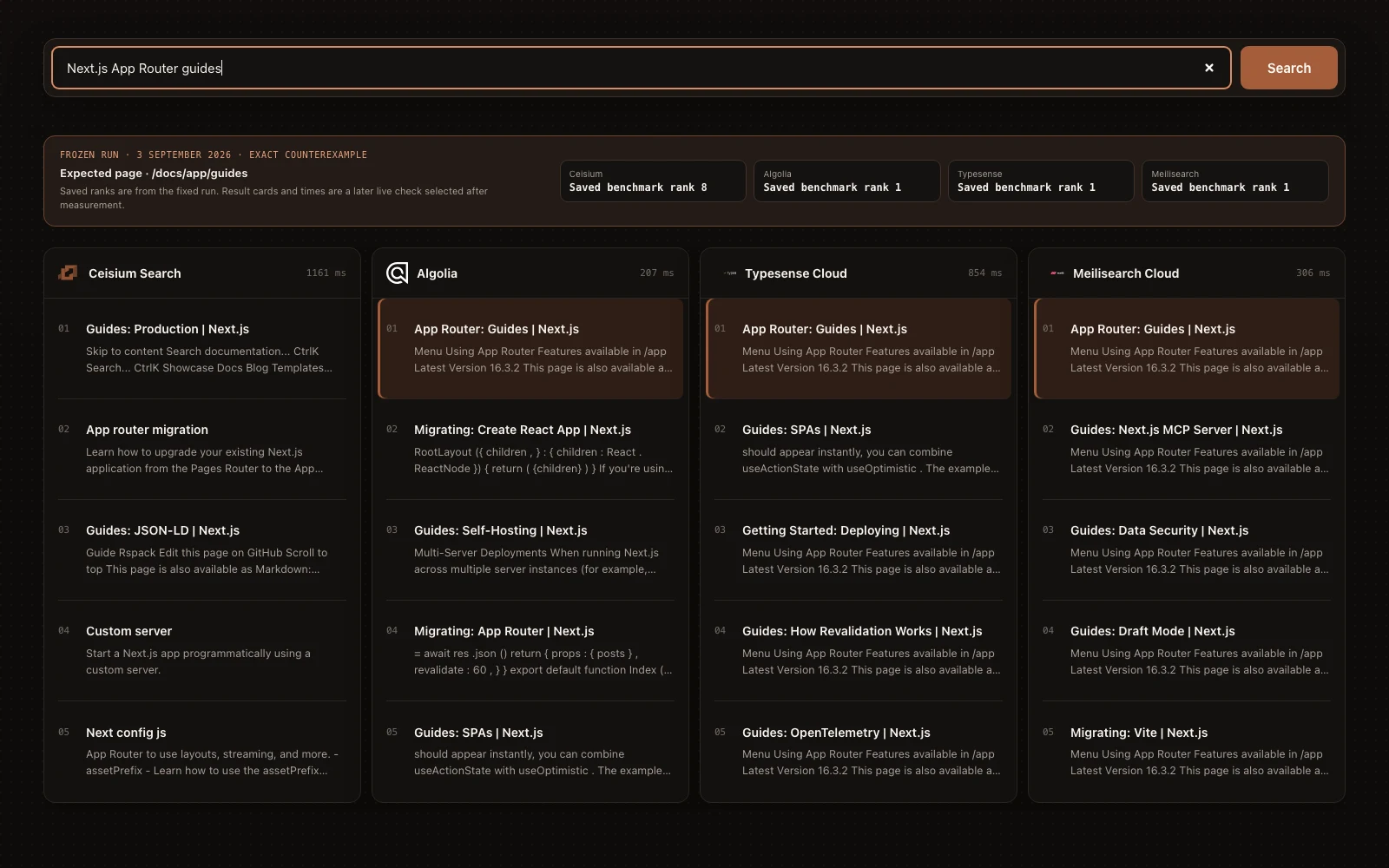Image resolution: width=1389 pixels, height=868 pixels.
Task: Open Ceisium result App router migration
Action: 202,450
